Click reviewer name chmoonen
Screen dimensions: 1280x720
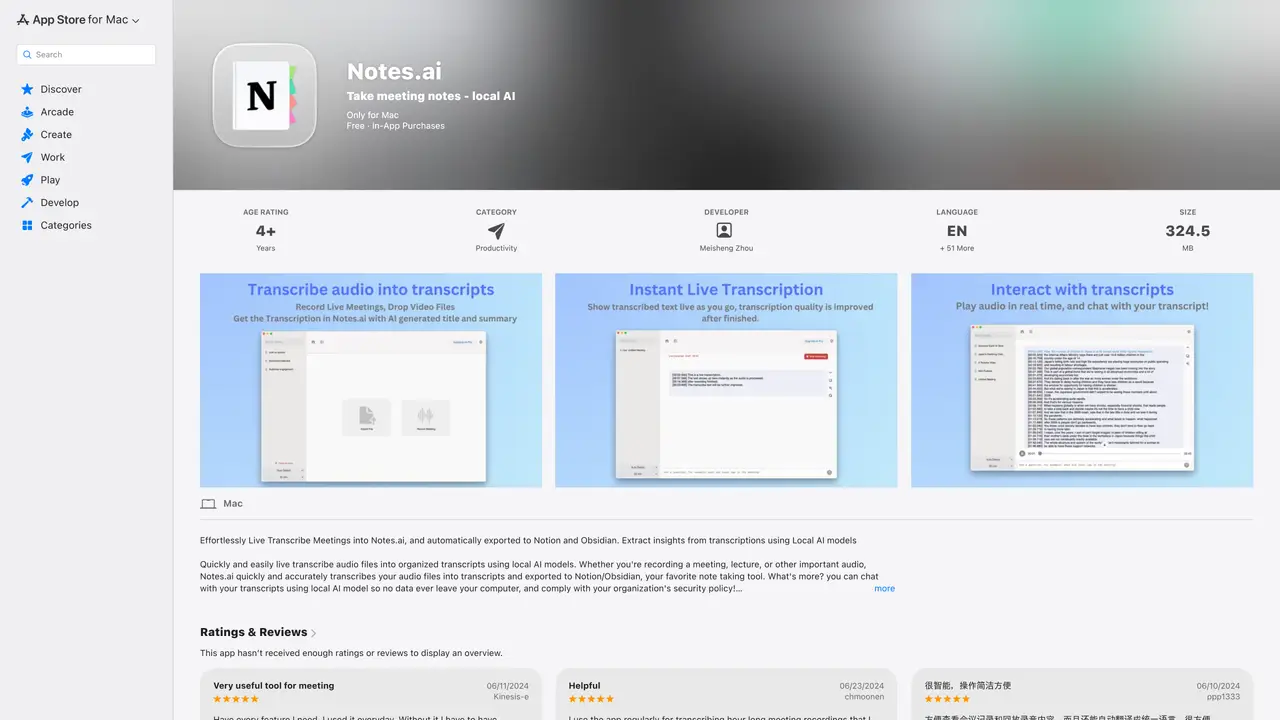coord(864,697)
